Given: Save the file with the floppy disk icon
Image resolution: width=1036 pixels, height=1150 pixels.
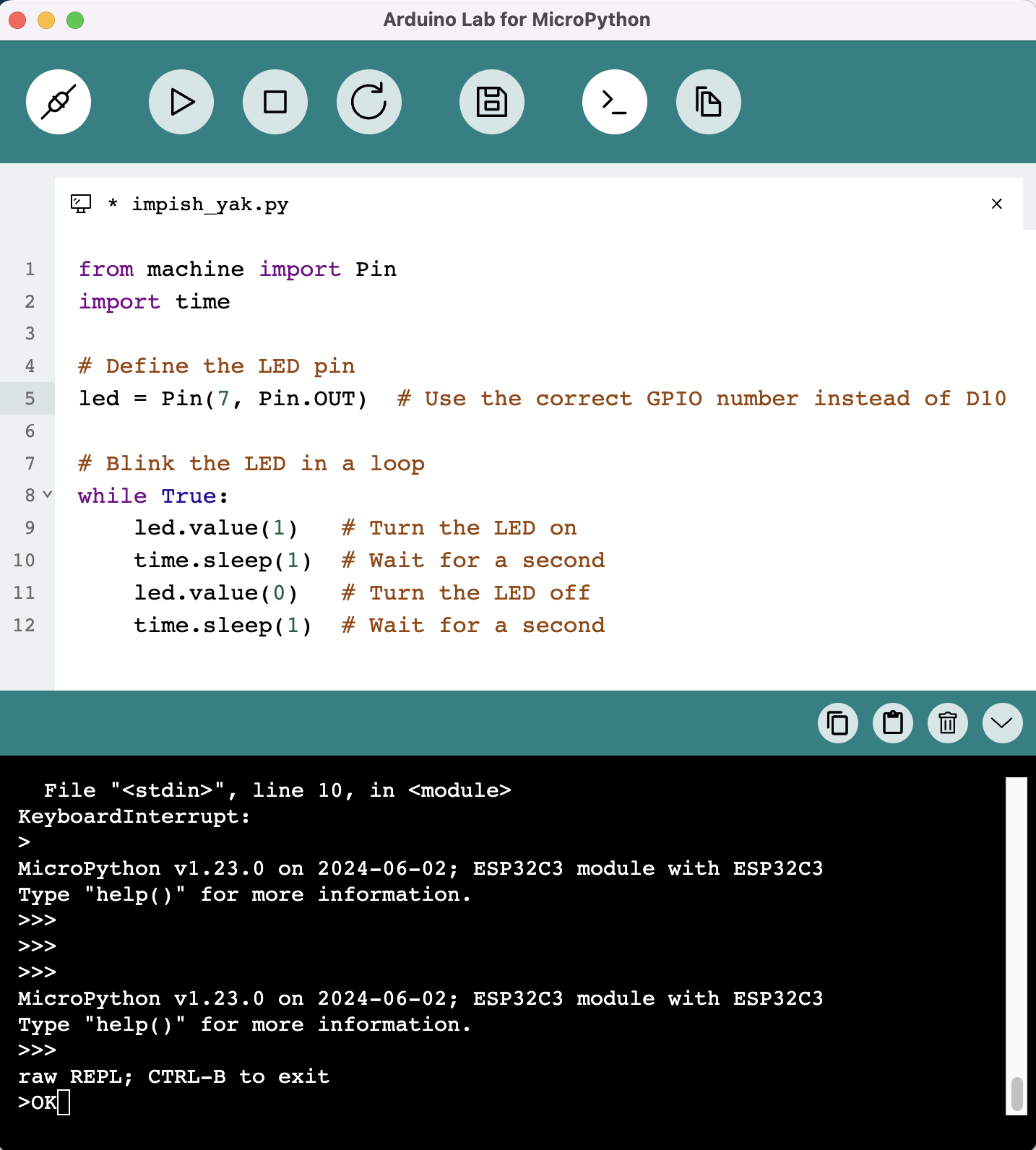Looking at the screenshot, I should (x=492, y=102).
